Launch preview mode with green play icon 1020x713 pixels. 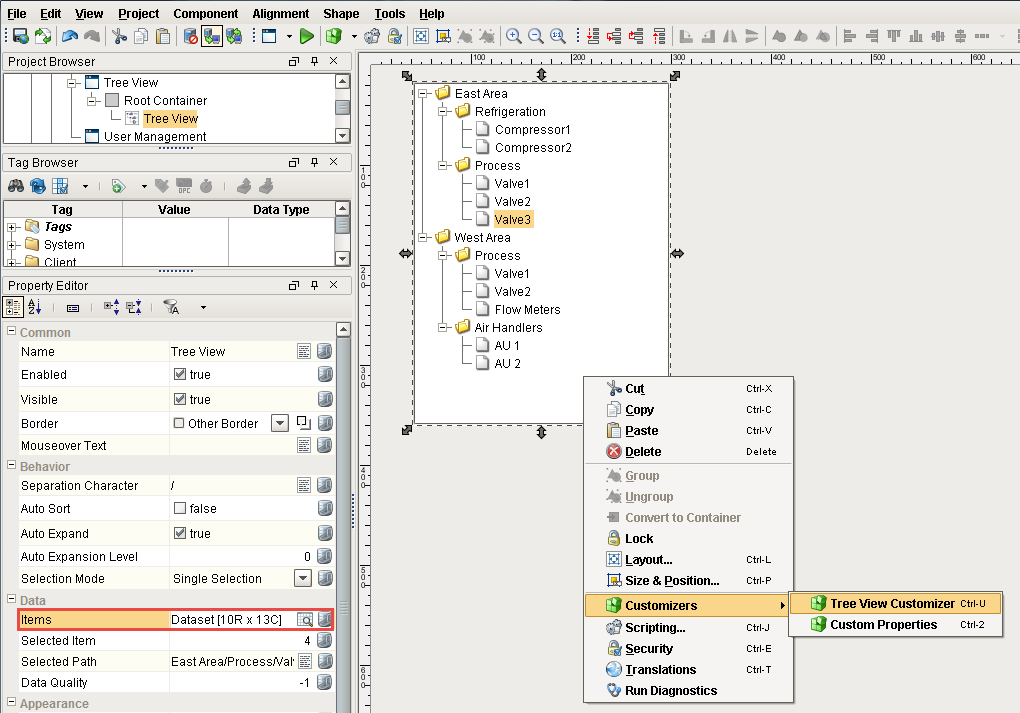pyautogui.click(x=306, y=35)
